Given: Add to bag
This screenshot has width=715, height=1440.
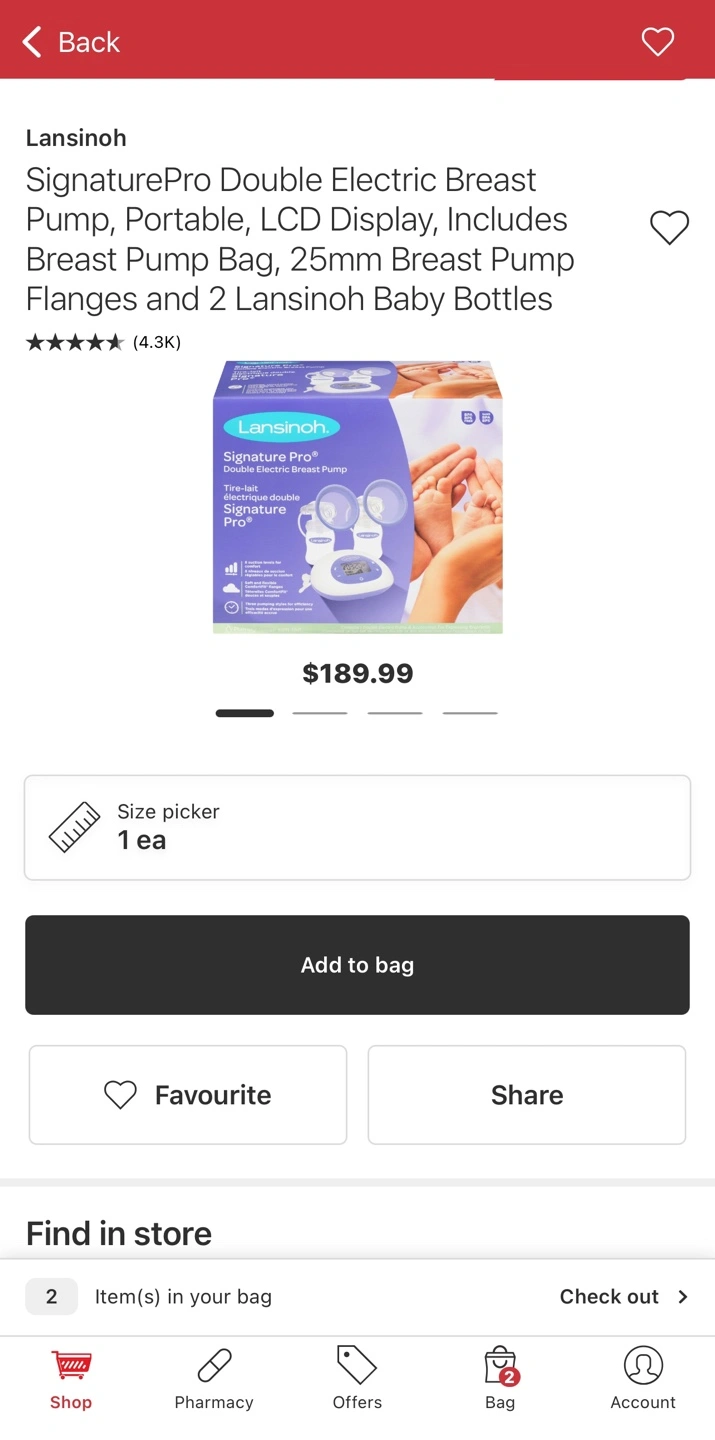Looking at the screenshot, I should click(x=357, y=965).
